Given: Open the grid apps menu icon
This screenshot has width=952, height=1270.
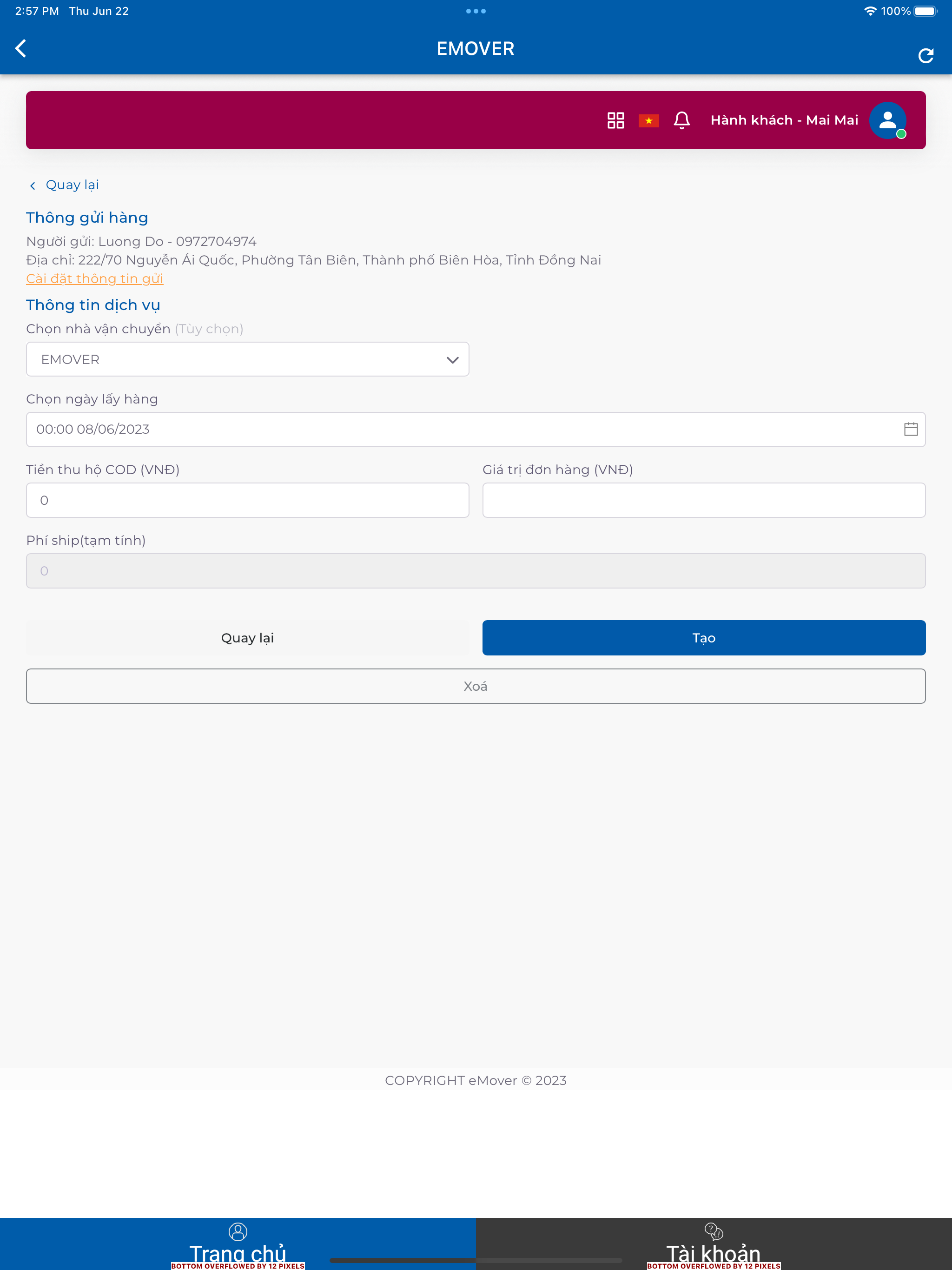Looking at the screenshot, I should 615,120.
